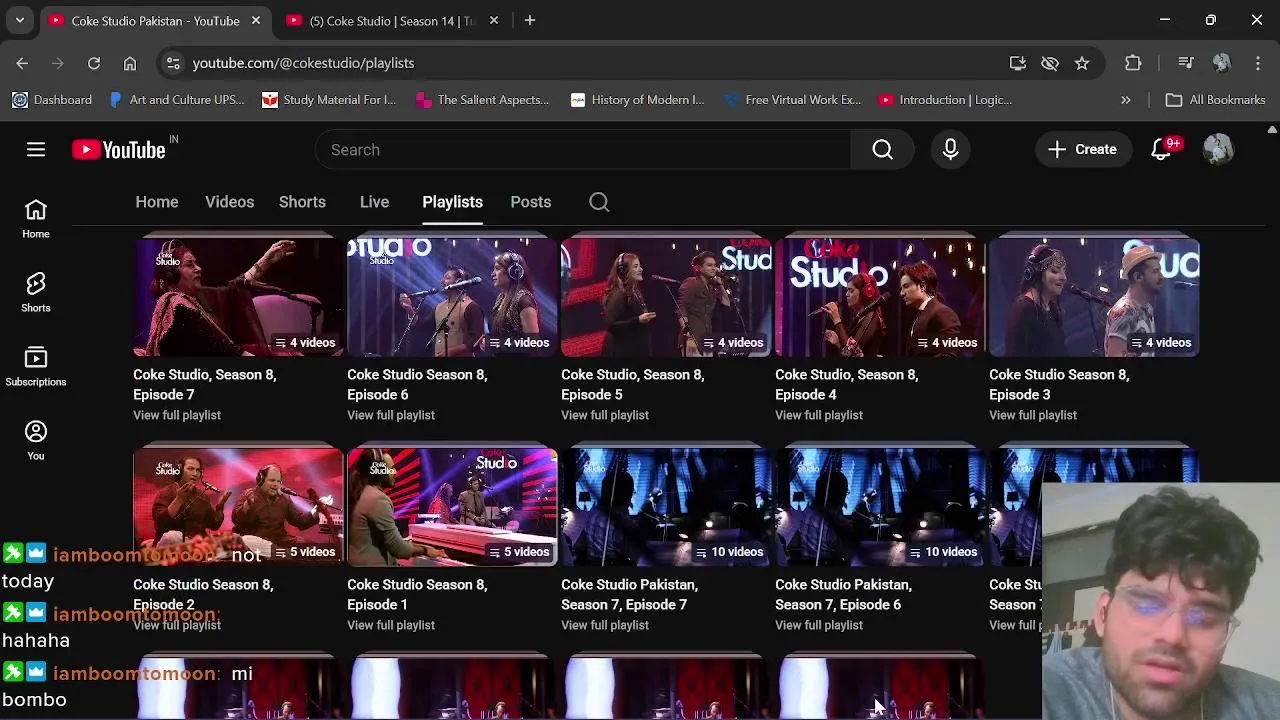The height and width of the screenshot is (720, 1280).
Task: Search within the channel using the magnifier icon
Action: tap(599, 202)
